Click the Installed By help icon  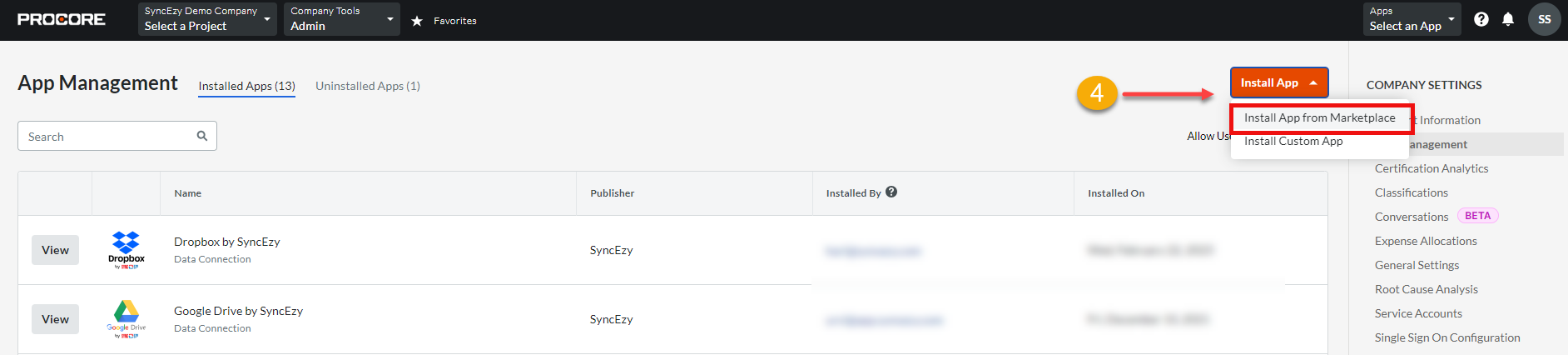(x=891, y=192)
